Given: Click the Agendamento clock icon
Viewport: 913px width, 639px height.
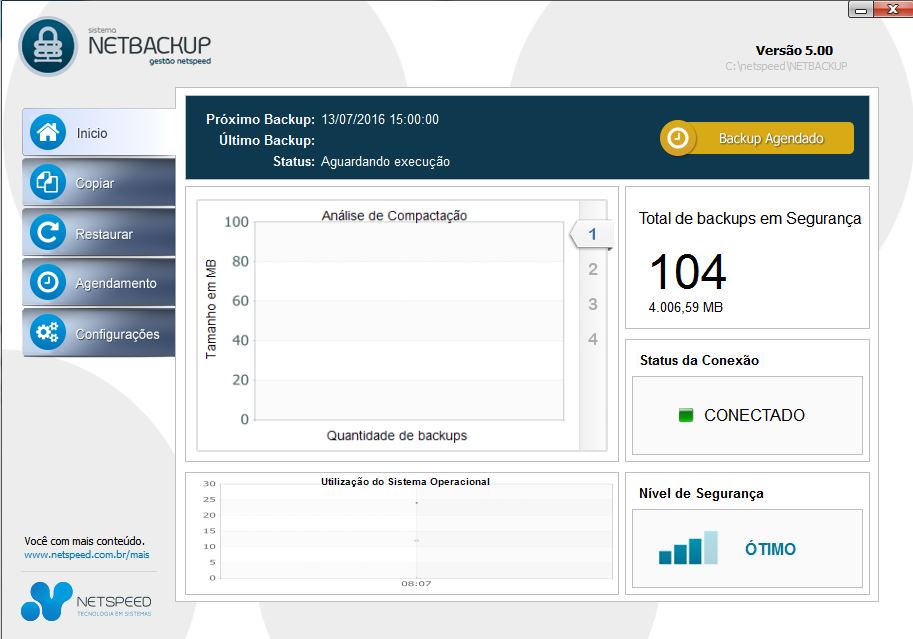Looking at the screenshot, I should (x=47, y=283).
